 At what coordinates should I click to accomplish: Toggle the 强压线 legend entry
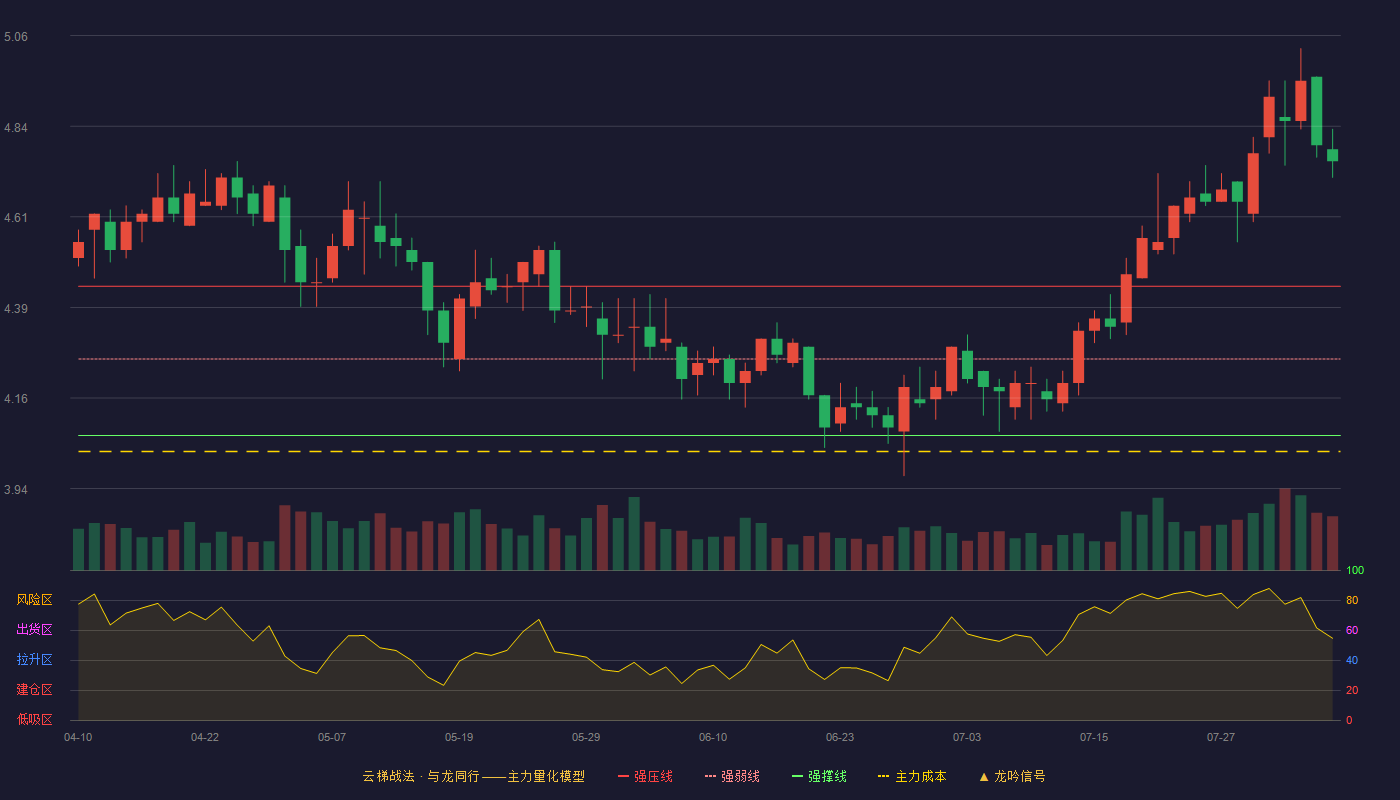click(645, 776)
